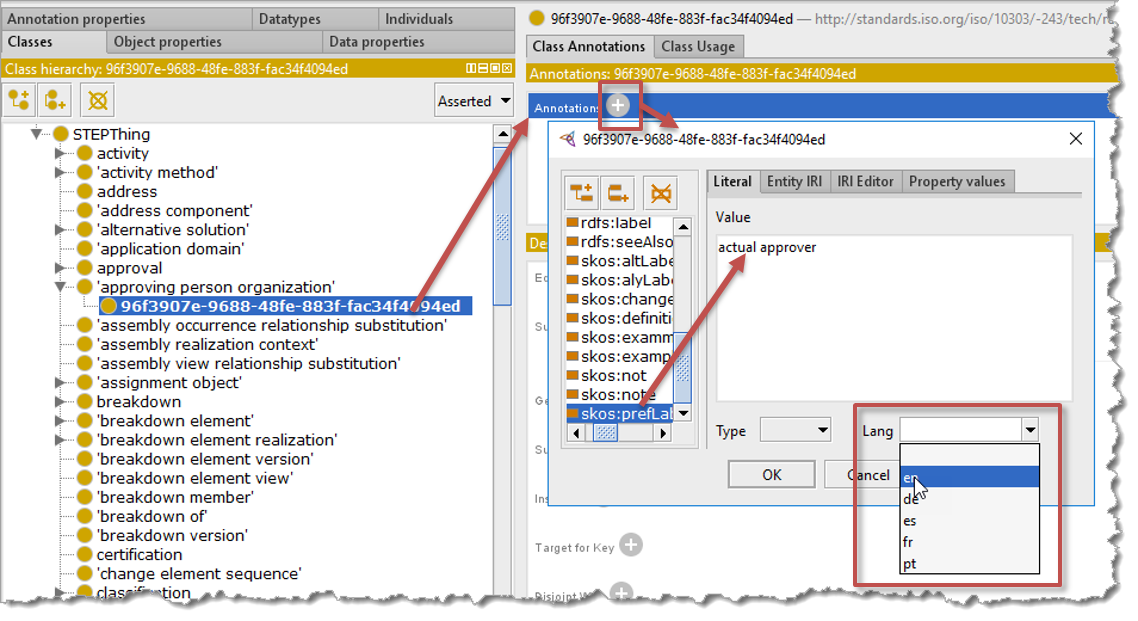This screenshot has width=1138, height=621.
Task: Add sub property icon in annotation dialog
Action: pos(583,193)
